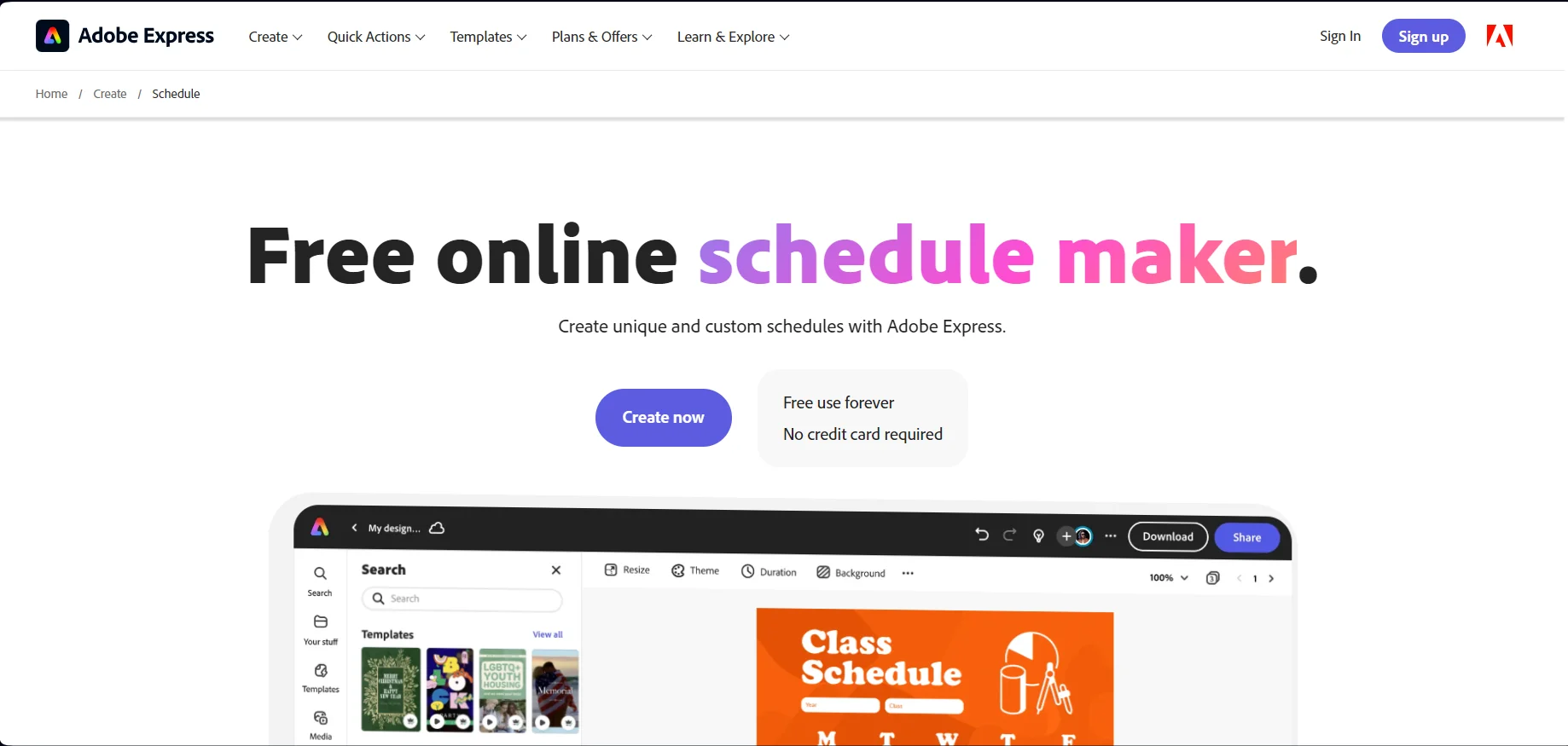Go to Home breadcrumb link
Viewport: 1568px width, 746px height.
point(51,94)
